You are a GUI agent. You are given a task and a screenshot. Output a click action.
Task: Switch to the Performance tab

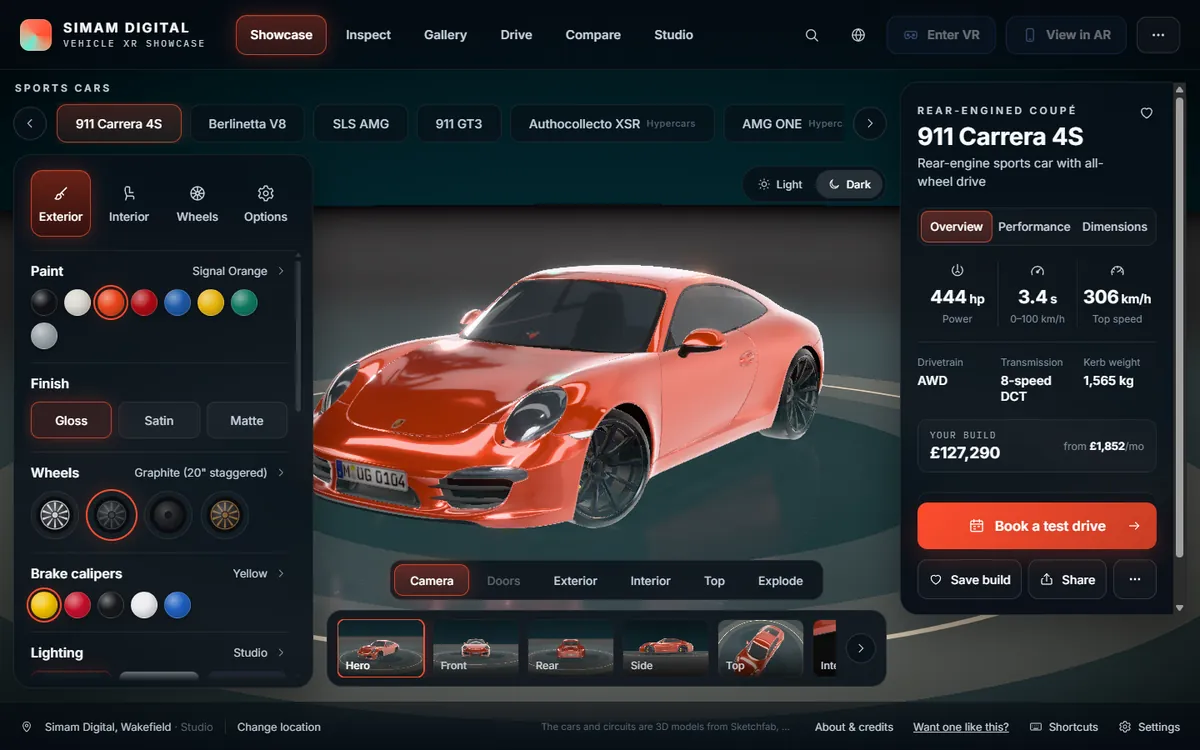(1034, 227)
